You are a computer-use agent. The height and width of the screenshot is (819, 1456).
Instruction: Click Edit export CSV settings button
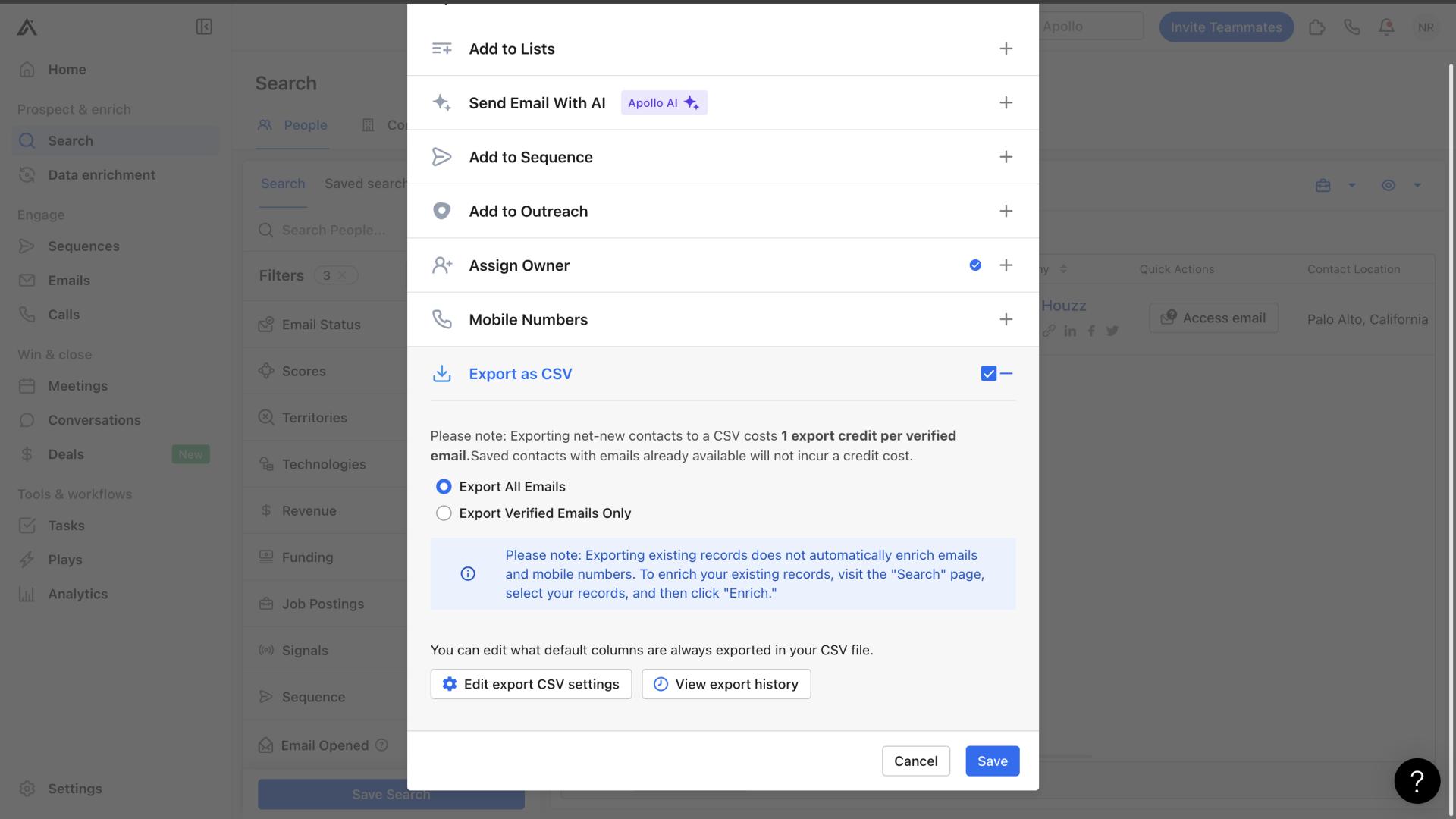(531, 684)
